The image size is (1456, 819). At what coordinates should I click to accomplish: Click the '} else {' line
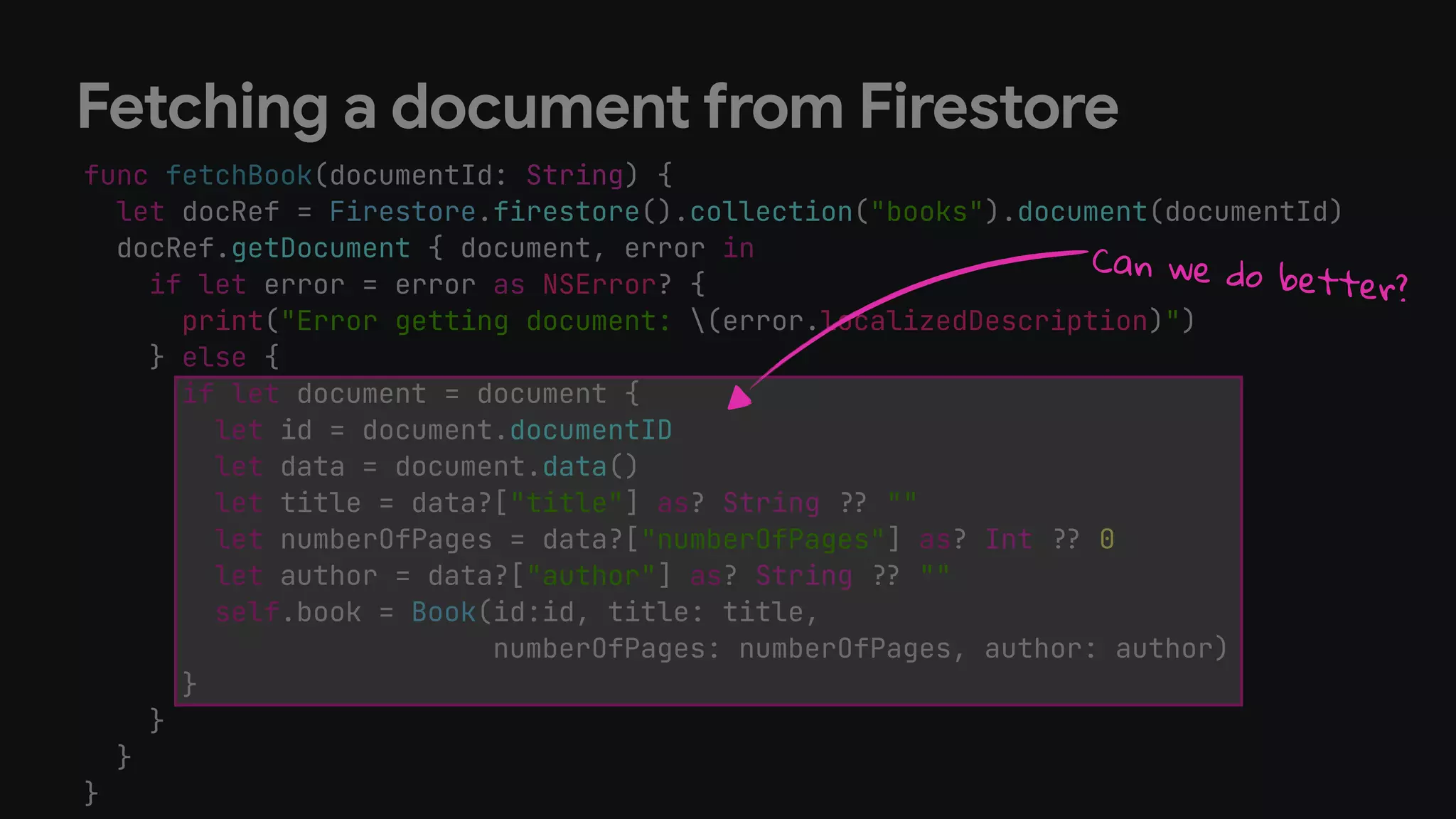(x=214, y=357)
